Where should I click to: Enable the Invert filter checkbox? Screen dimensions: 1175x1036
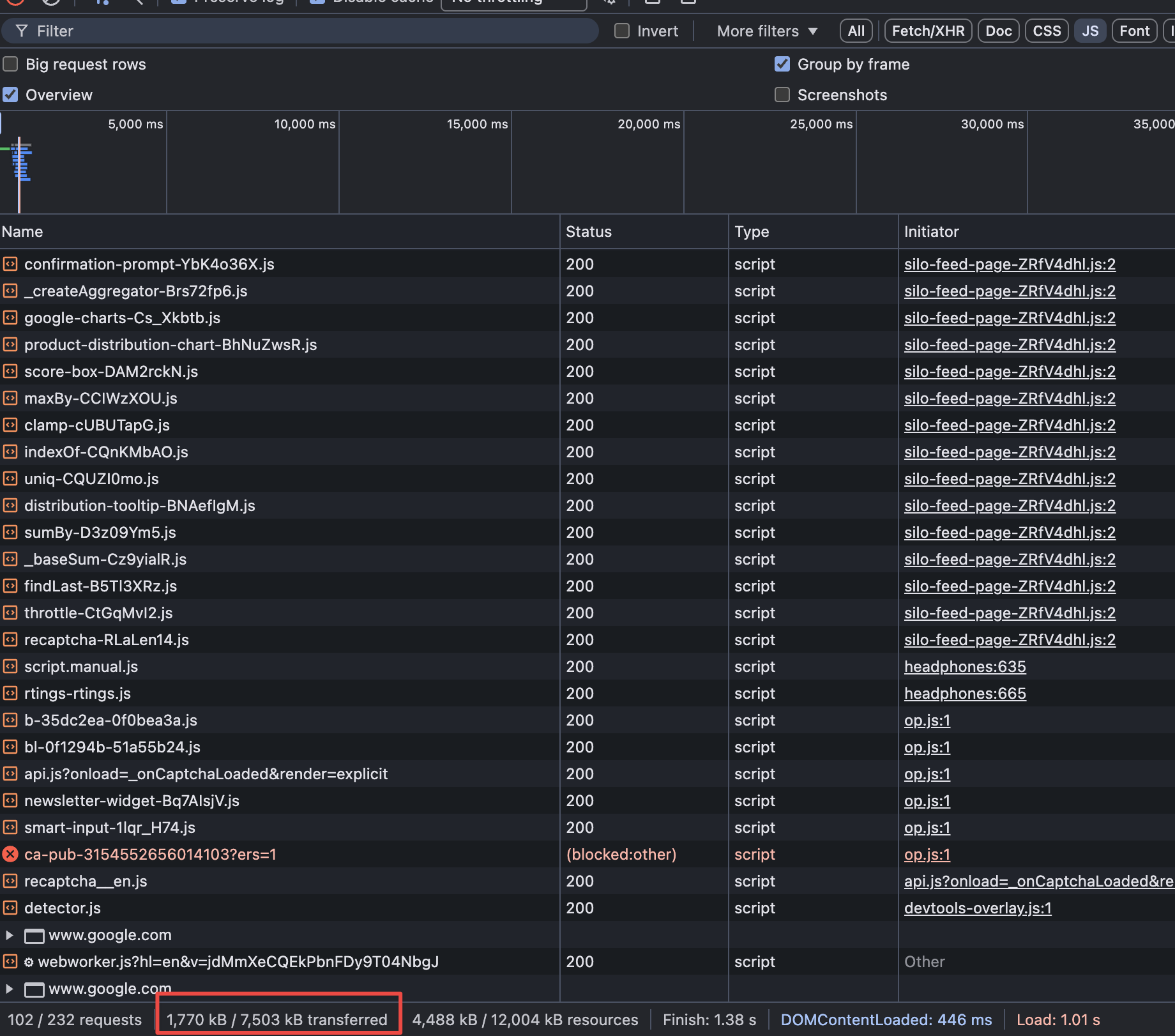[621, 30]
